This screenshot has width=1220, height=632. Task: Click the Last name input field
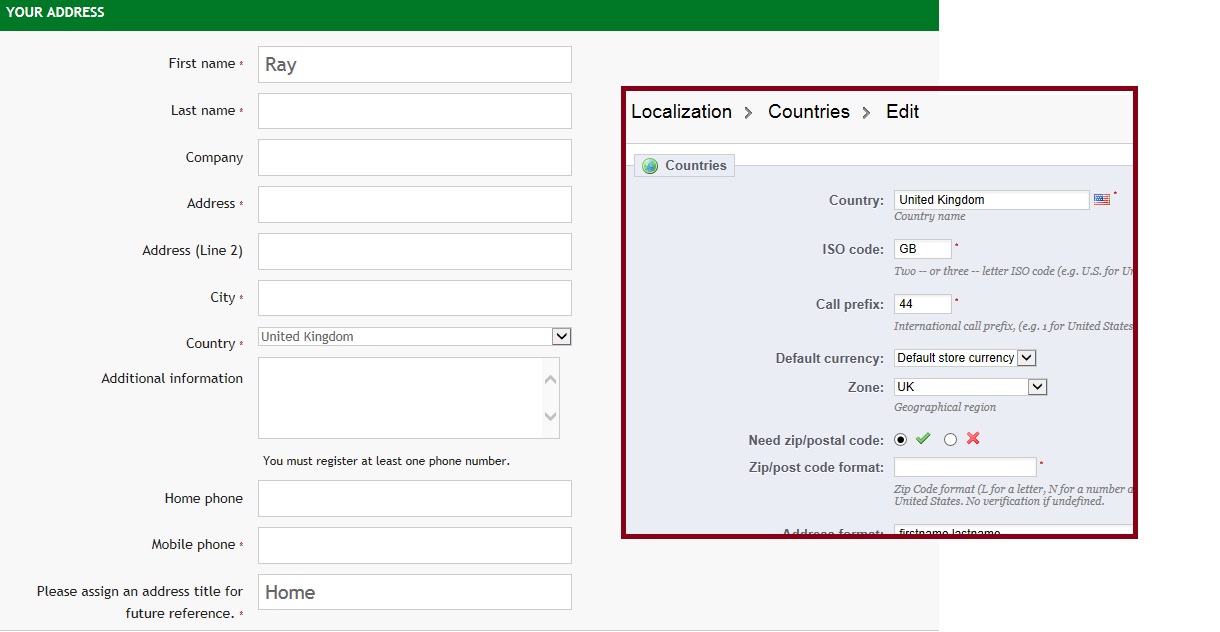click(414, 111)
